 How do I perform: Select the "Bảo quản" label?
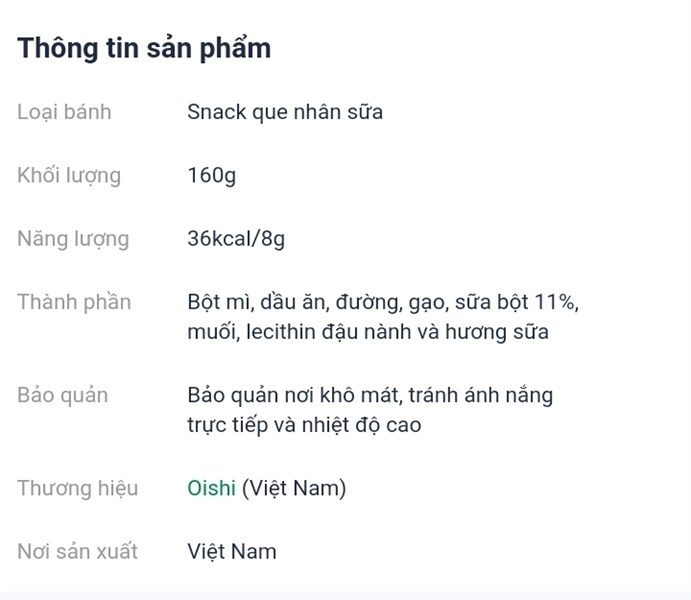(x=62, y=395)
